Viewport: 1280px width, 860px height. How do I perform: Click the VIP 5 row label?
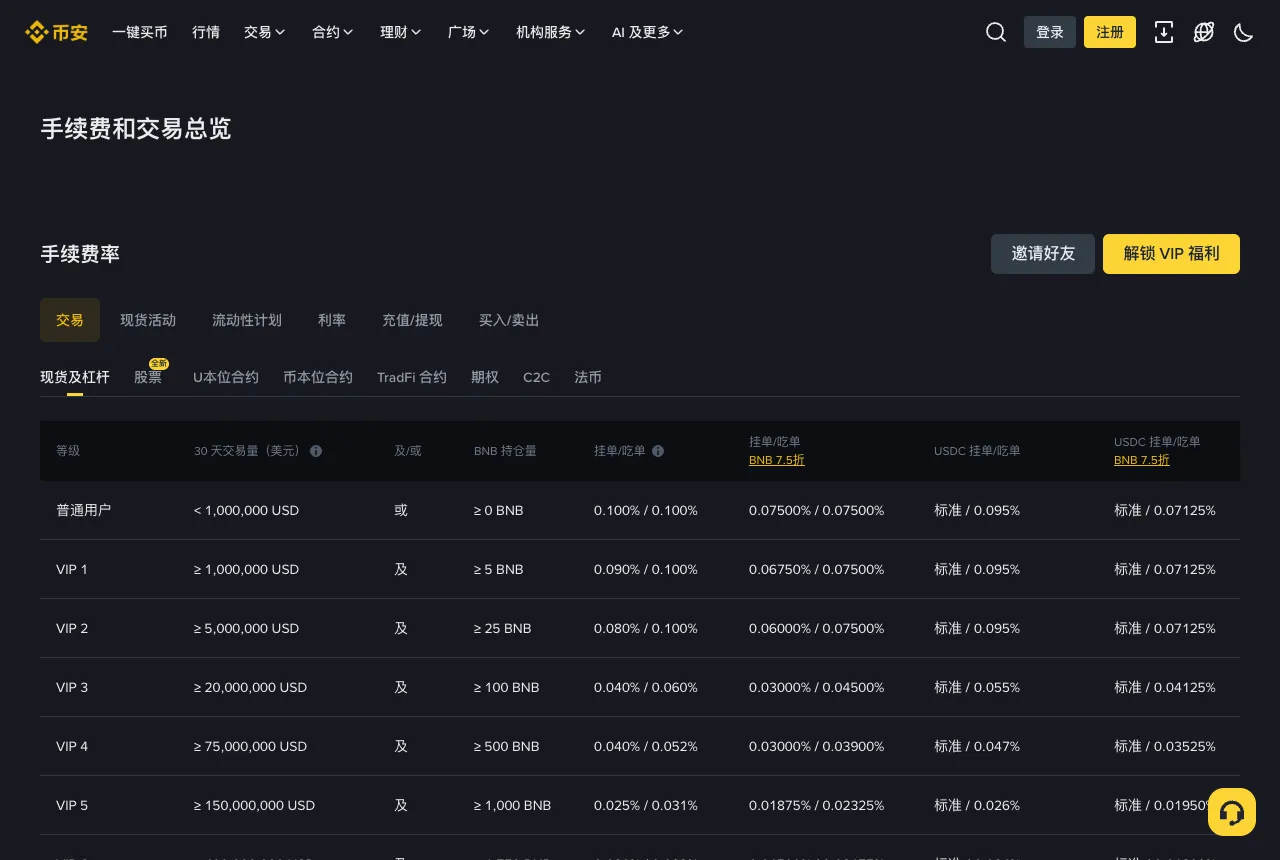(72, 805)
